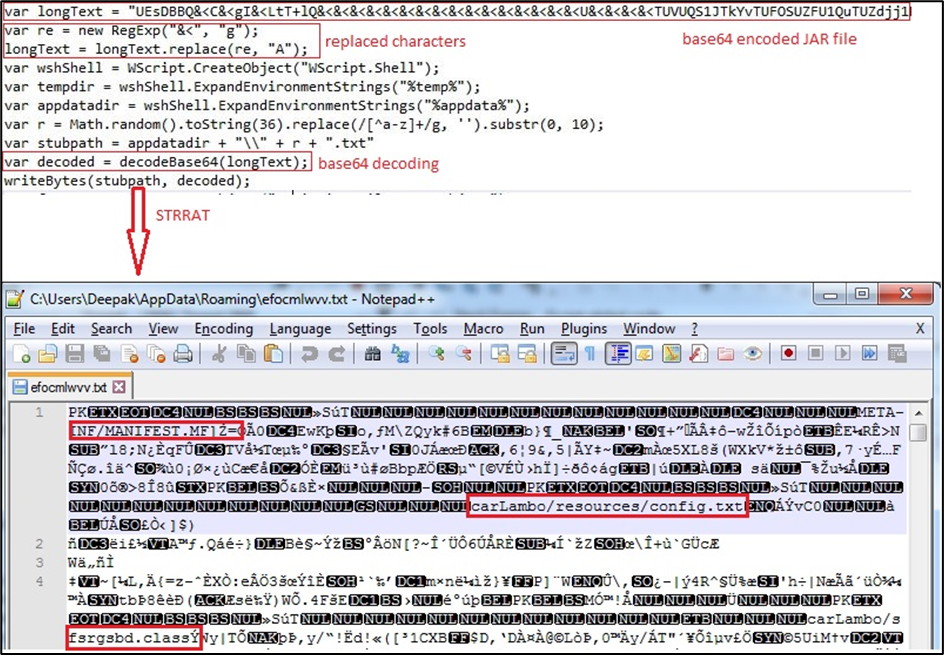Open the Macro menu
The image size is (944, 655).
click(483, 329)
